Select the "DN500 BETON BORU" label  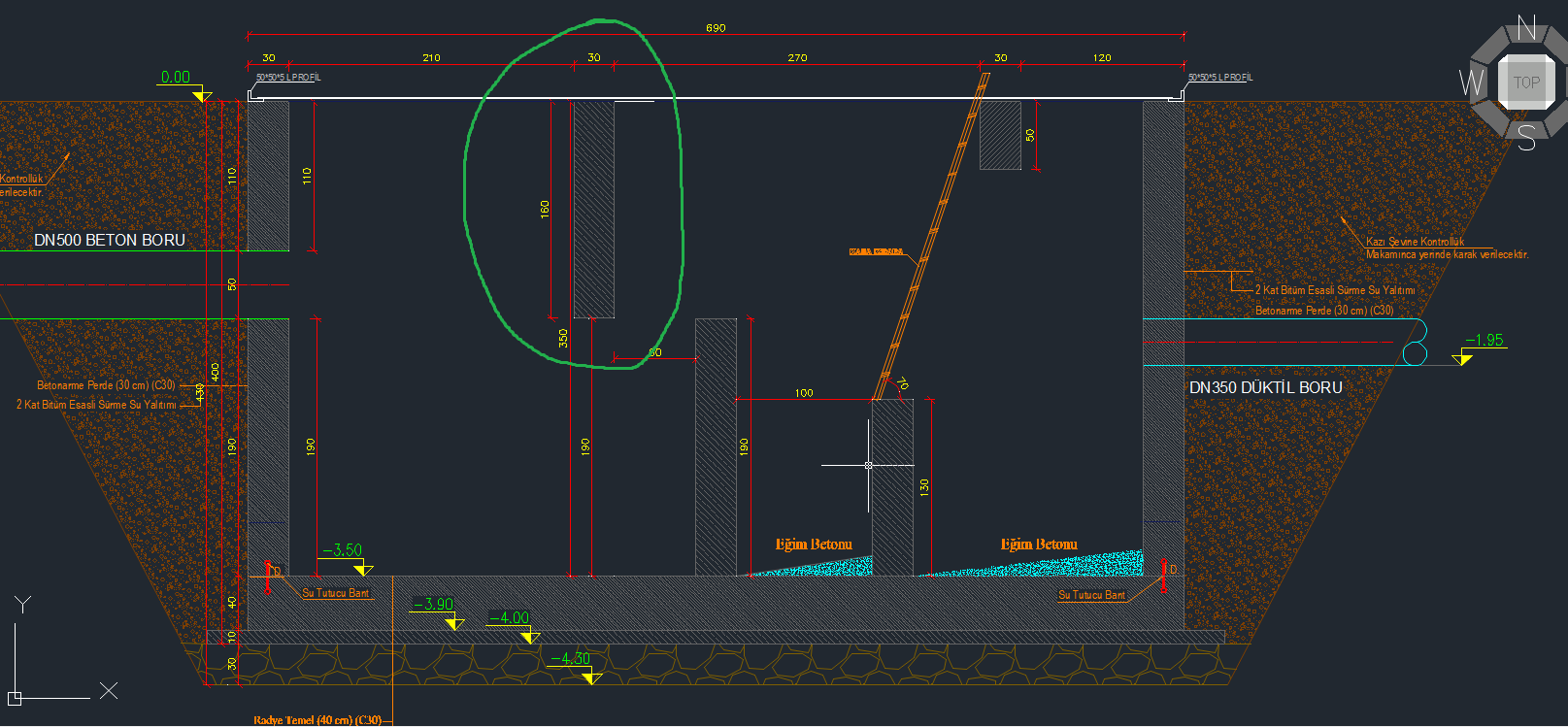click(x=110, y=240)
